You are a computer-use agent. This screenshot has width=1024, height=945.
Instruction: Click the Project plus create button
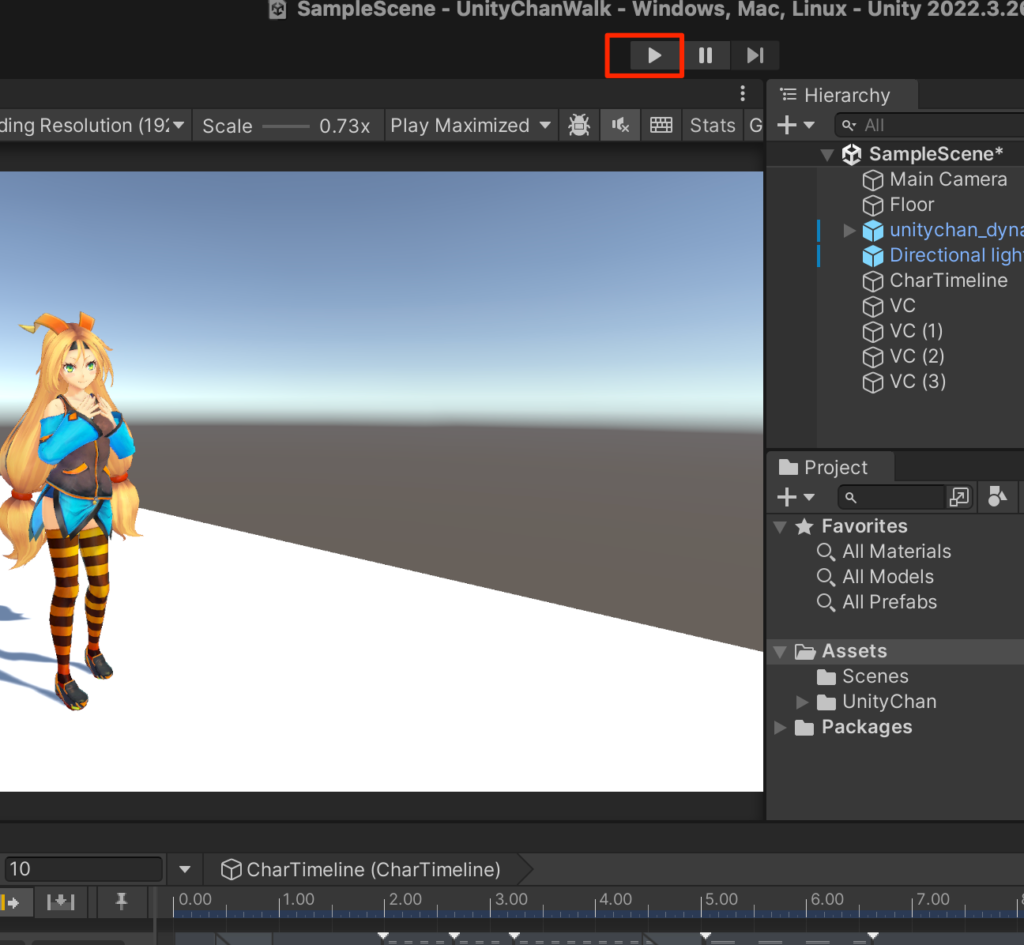(787, 498)
